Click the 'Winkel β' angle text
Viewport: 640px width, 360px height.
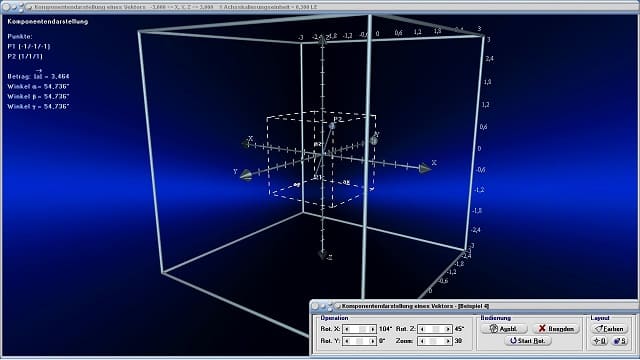38,97
